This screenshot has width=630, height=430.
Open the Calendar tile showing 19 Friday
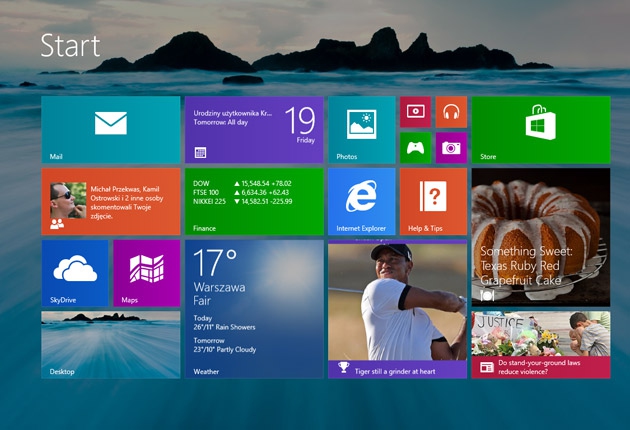[x=254, y=130]
